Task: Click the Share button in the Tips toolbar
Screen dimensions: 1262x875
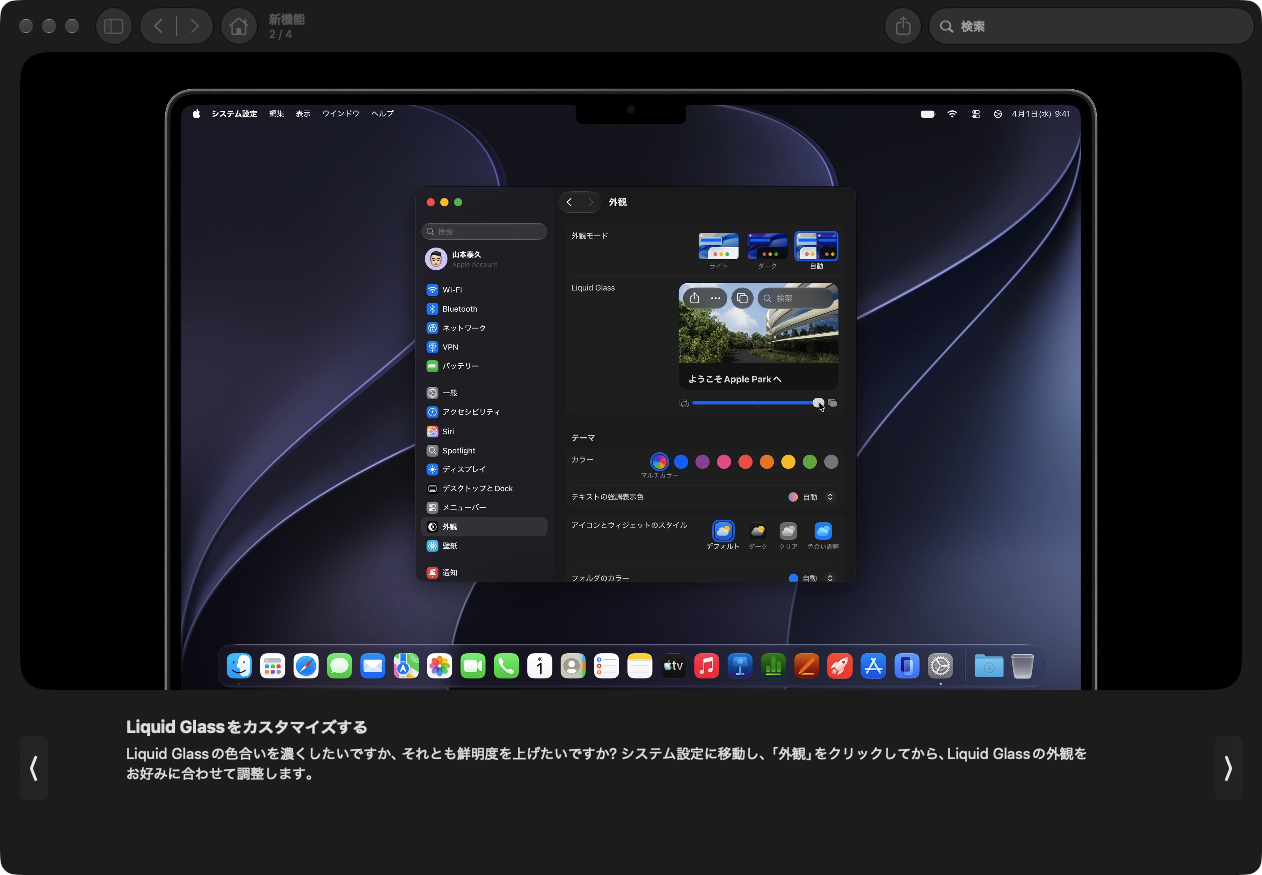Action: 903,26
